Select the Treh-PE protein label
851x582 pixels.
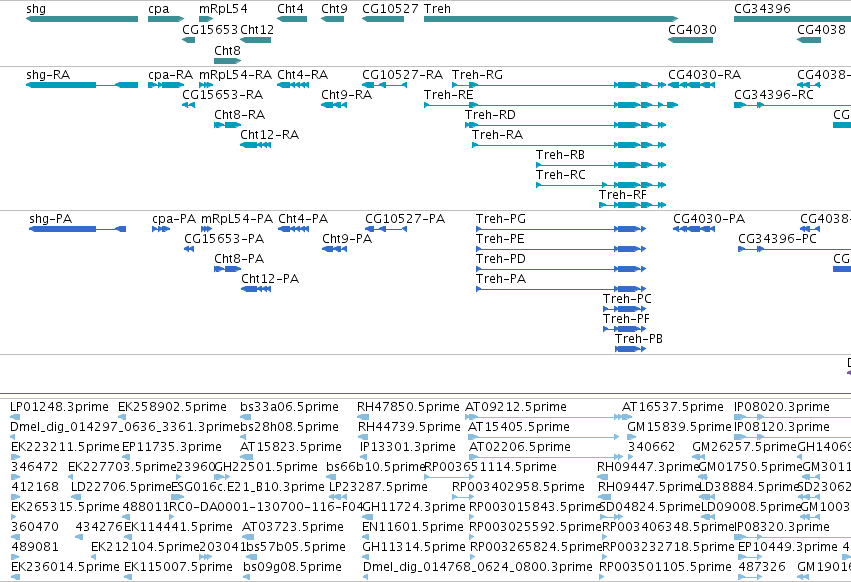coord(500,239)
